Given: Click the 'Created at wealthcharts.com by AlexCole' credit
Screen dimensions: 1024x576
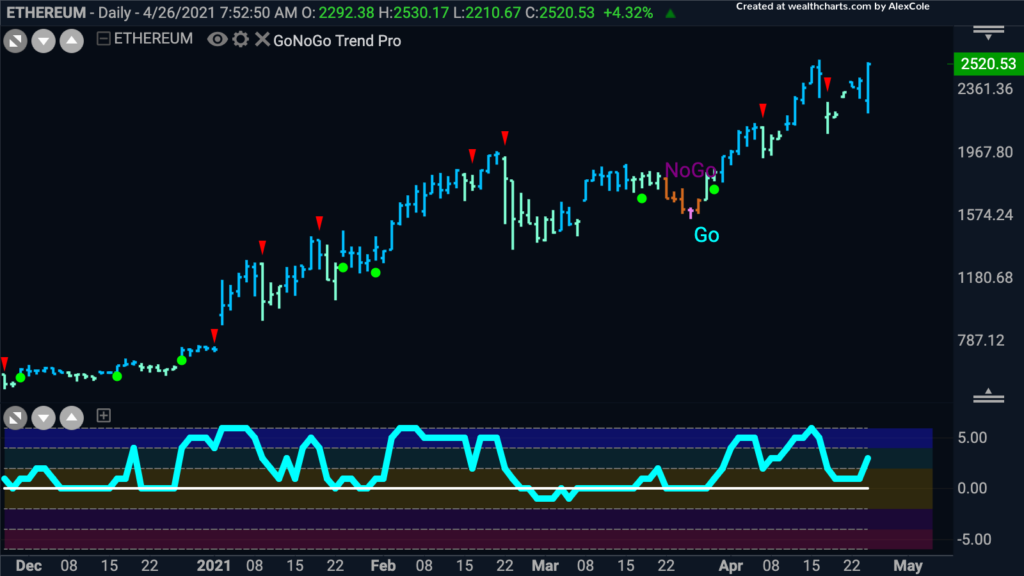Looking at the screenshot, I should coord(833,7).
